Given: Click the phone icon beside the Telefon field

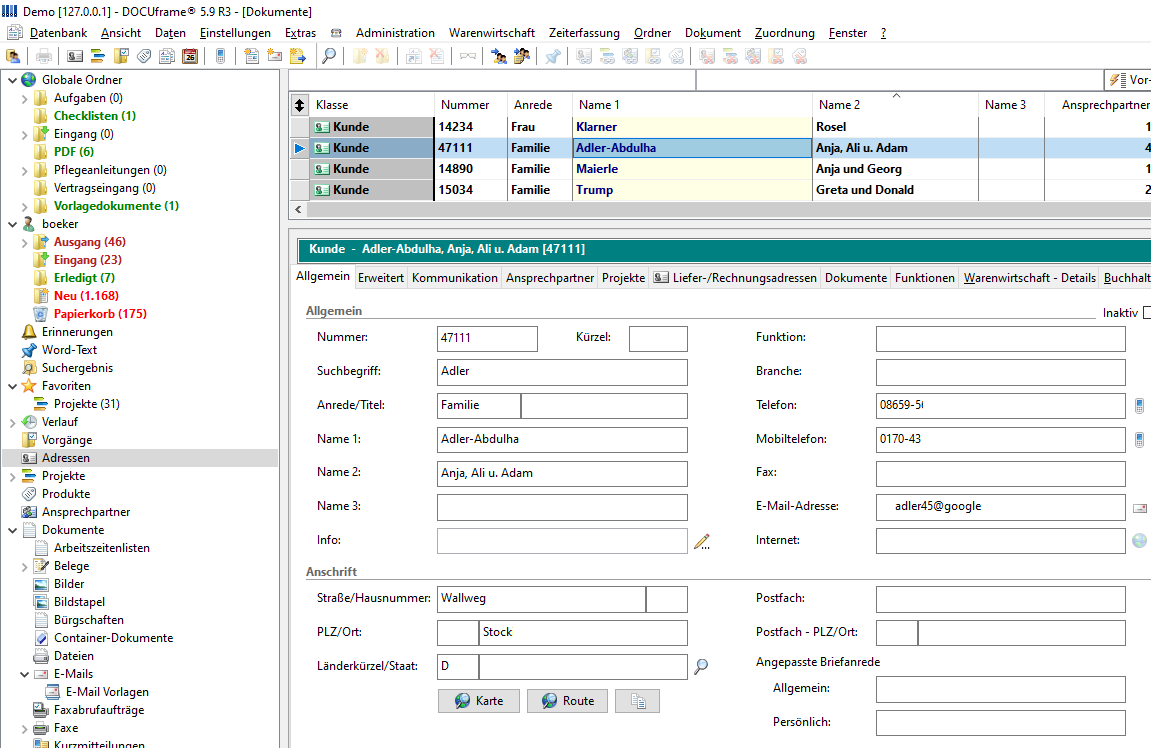Looking at the screenshot, I should [x=1139, y=406].
